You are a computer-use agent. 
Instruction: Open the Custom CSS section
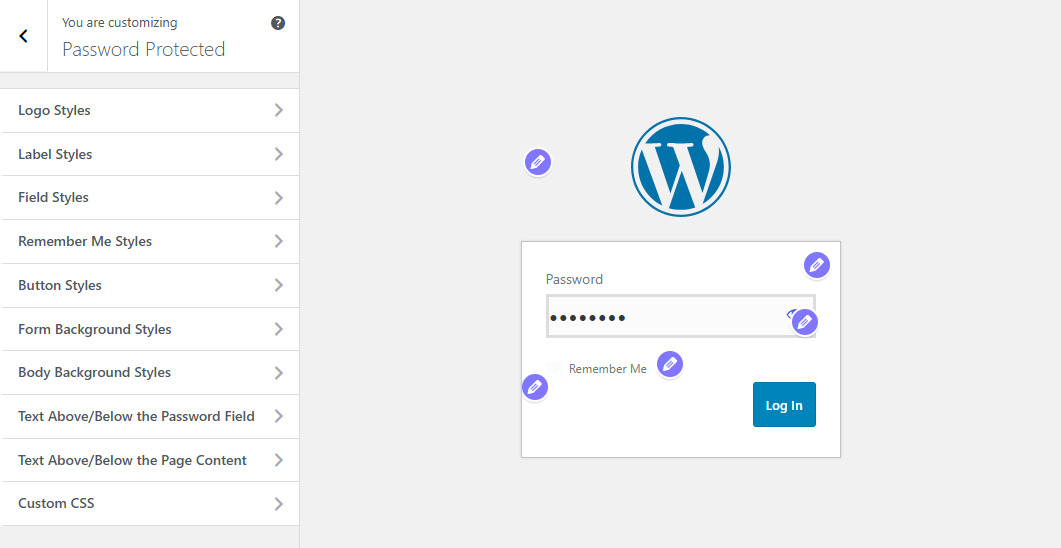click(x=150, y=504)
